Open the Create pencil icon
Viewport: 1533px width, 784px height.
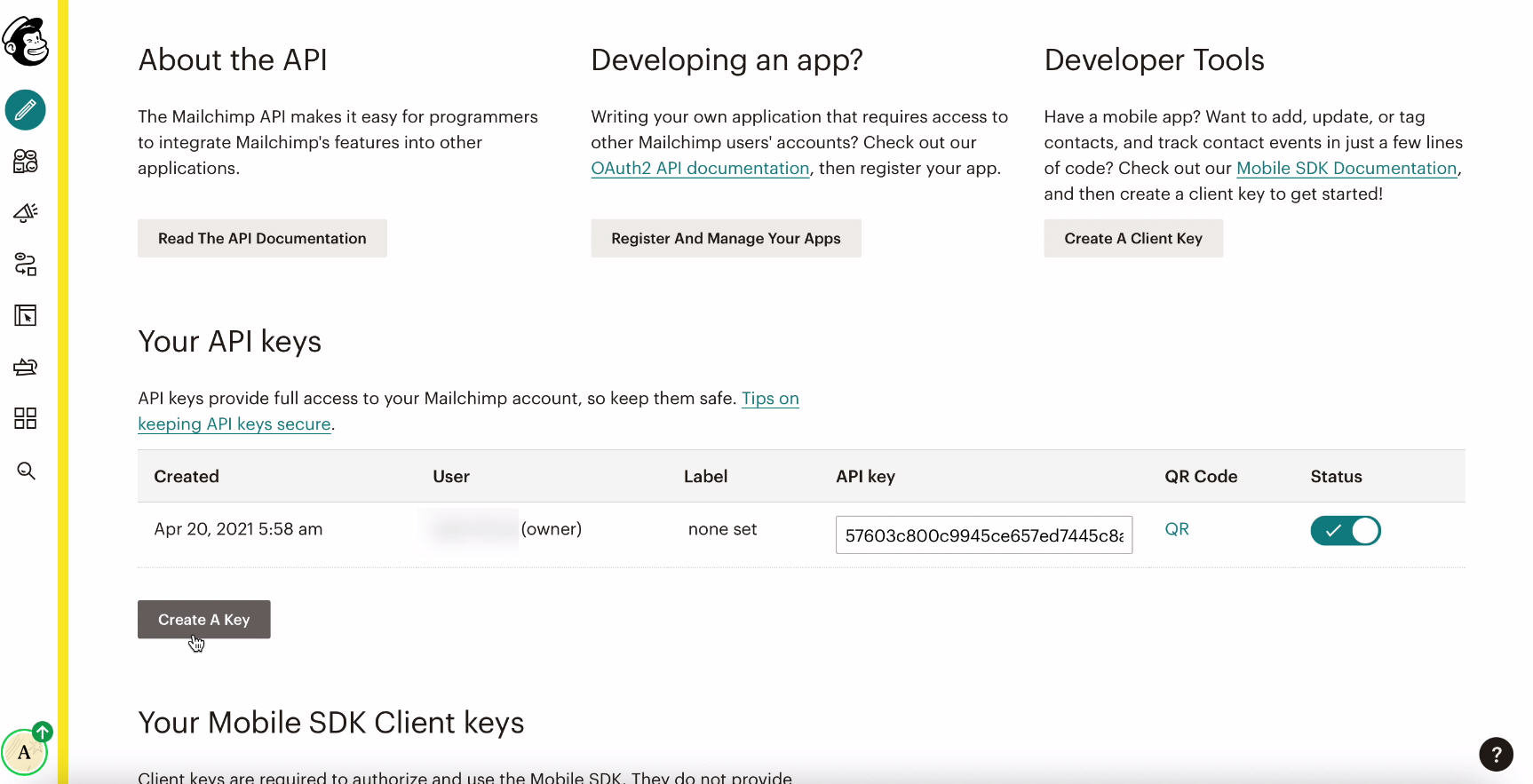click(x=26, y=110)
